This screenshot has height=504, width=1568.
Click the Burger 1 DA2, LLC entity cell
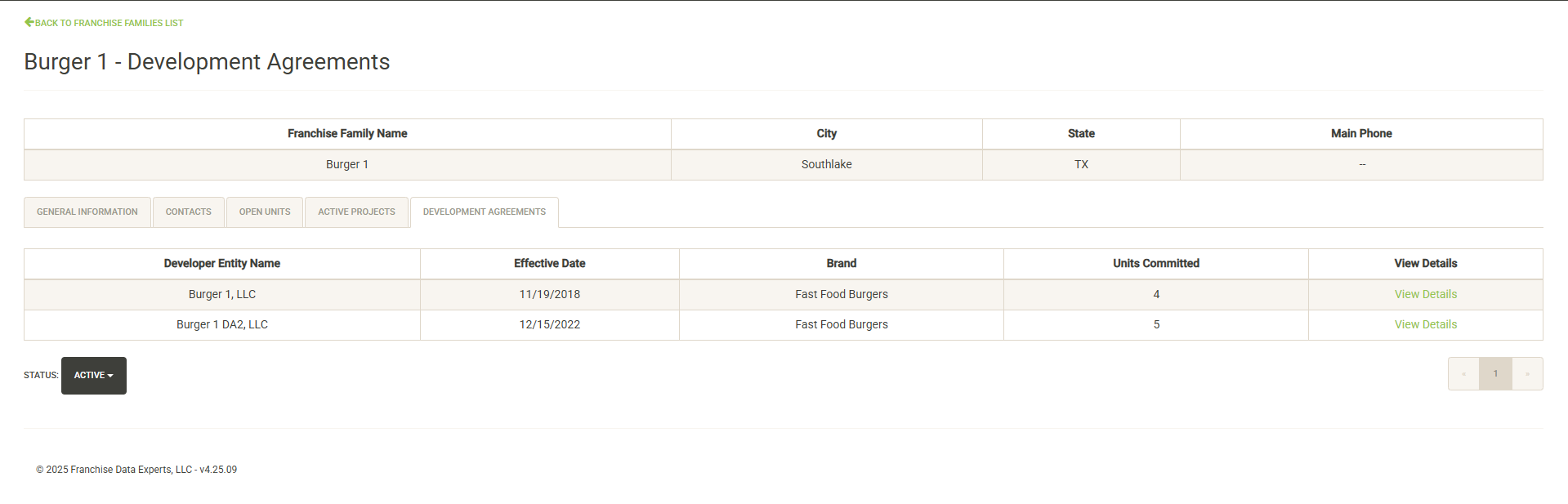click(x=222, y=324)
